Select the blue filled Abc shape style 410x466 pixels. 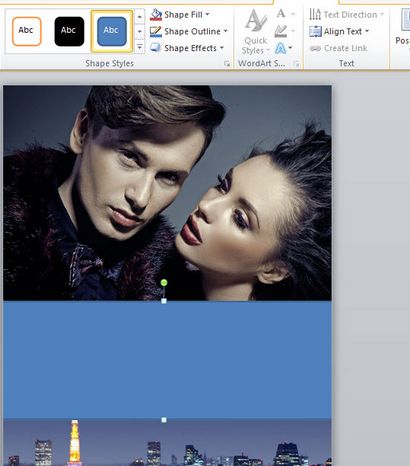(112, 31)
